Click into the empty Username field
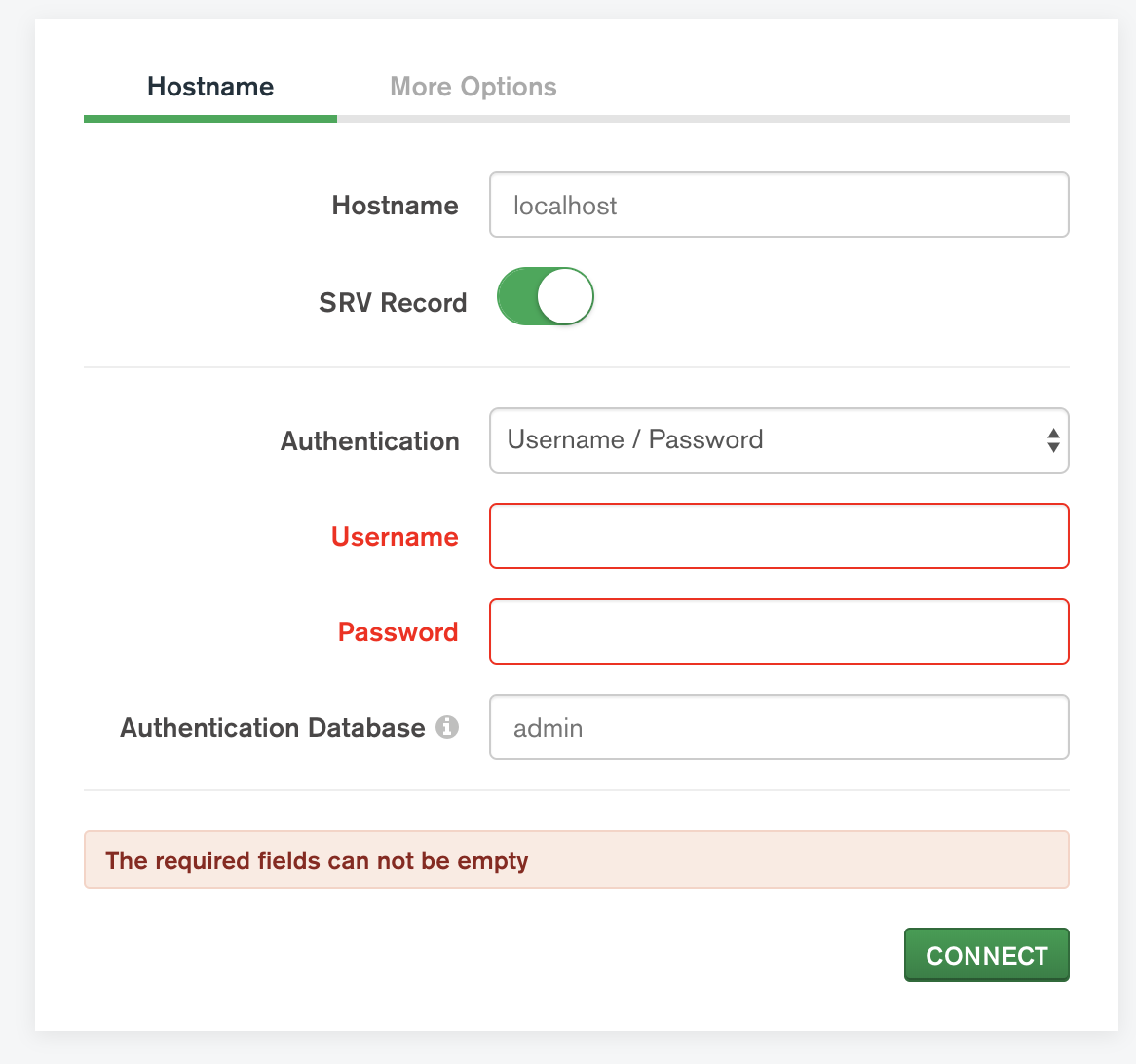Image resolution: width=1136 pixels, height=1064 pixels. point(777,536)
